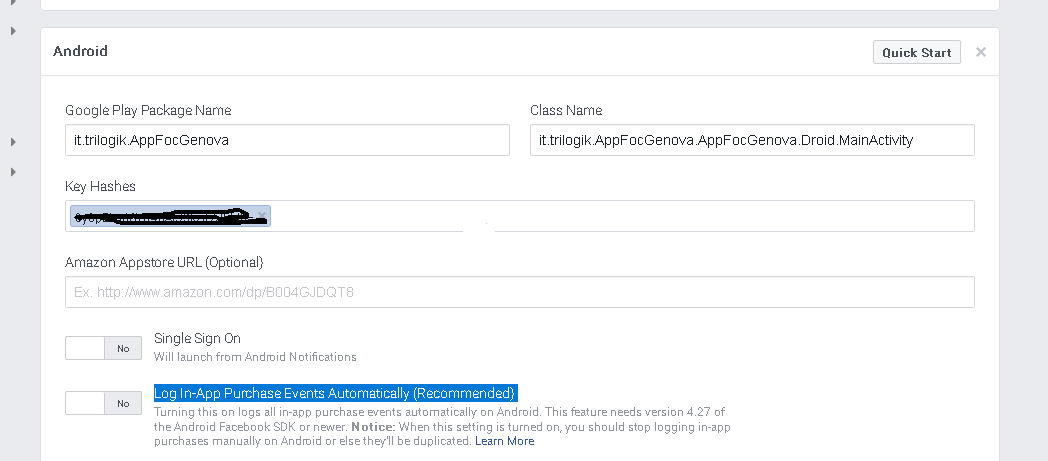Focus the Amazon Appstore URL field
Image resolution: width=1048 pixels, height=461 pixels.
point(519,292)
